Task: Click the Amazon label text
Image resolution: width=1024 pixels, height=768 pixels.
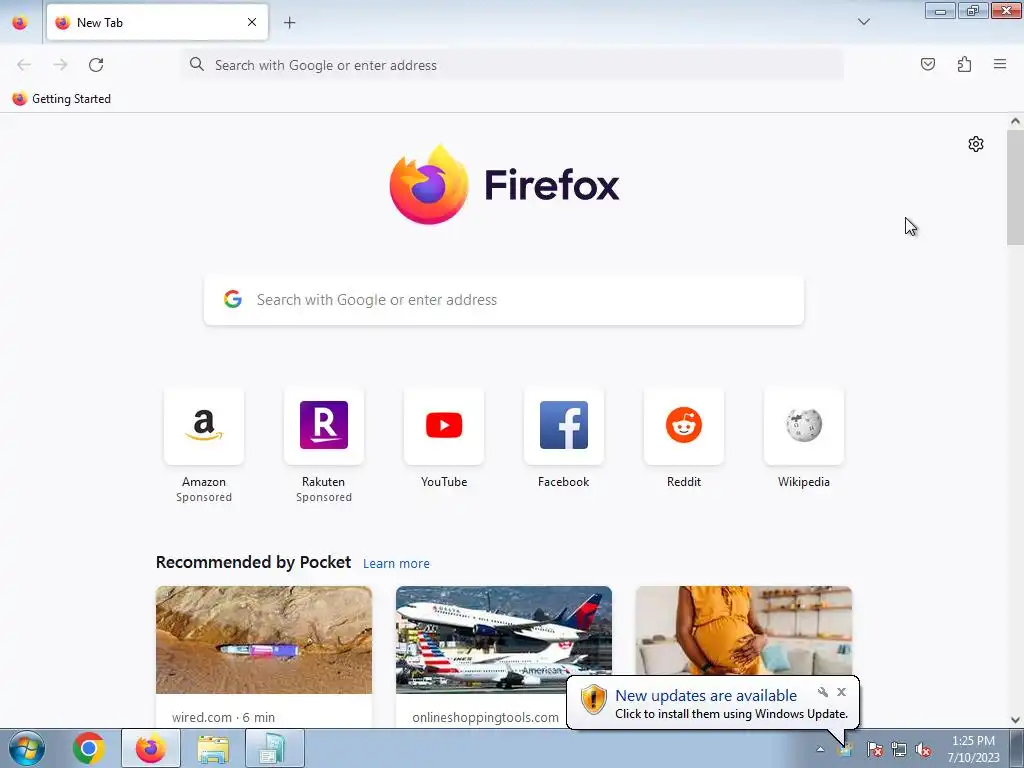Action: pyautogui.click(x=204, y=482)
